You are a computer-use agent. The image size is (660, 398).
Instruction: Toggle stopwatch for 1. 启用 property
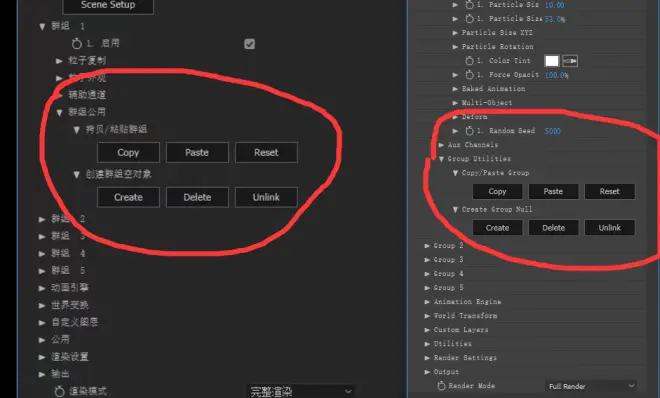[x=77, y=43]
